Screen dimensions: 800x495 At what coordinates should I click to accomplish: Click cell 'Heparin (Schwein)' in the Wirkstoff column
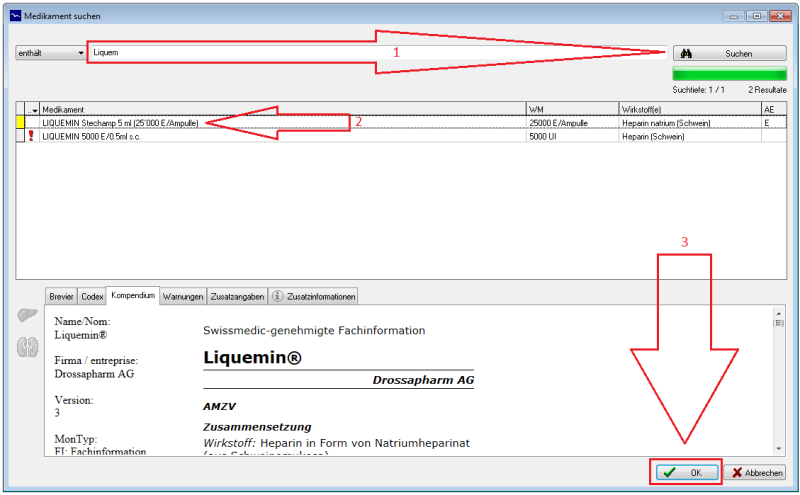[690, 136]
